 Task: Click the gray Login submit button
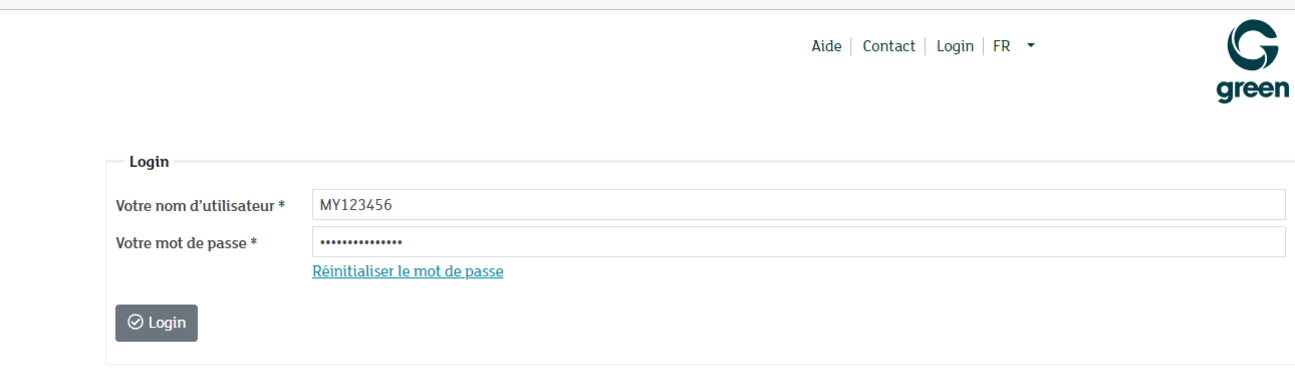coord(157,323)
